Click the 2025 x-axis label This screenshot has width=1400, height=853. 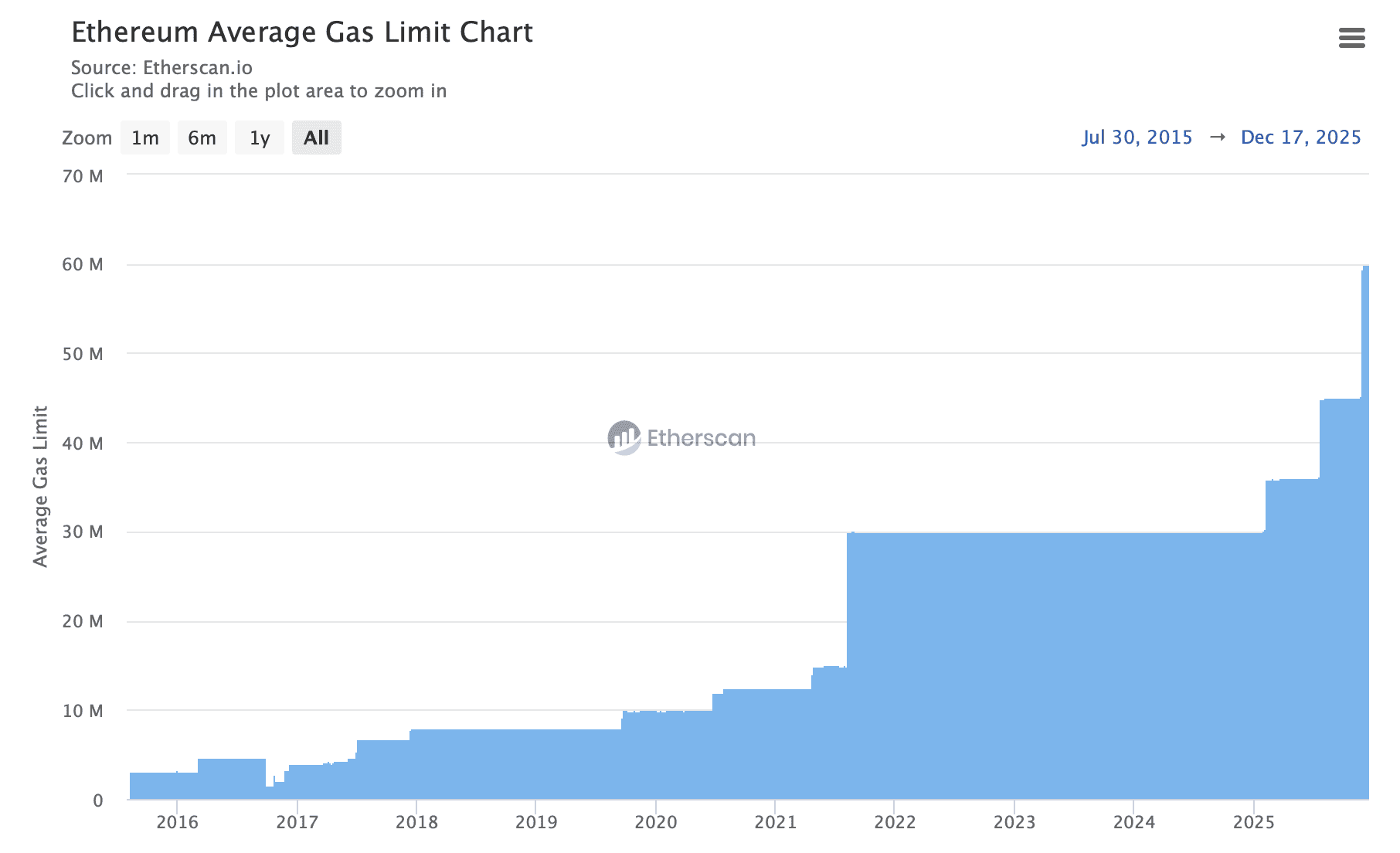[x=1253, y=822]
